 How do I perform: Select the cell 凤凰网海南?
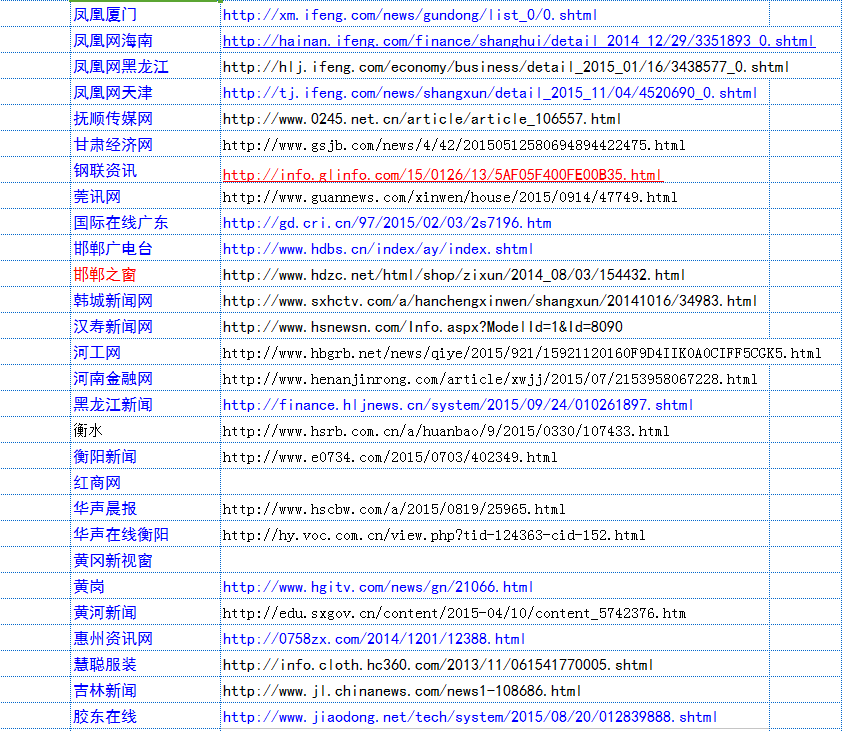pyautogui.click(x=146, y=40)
